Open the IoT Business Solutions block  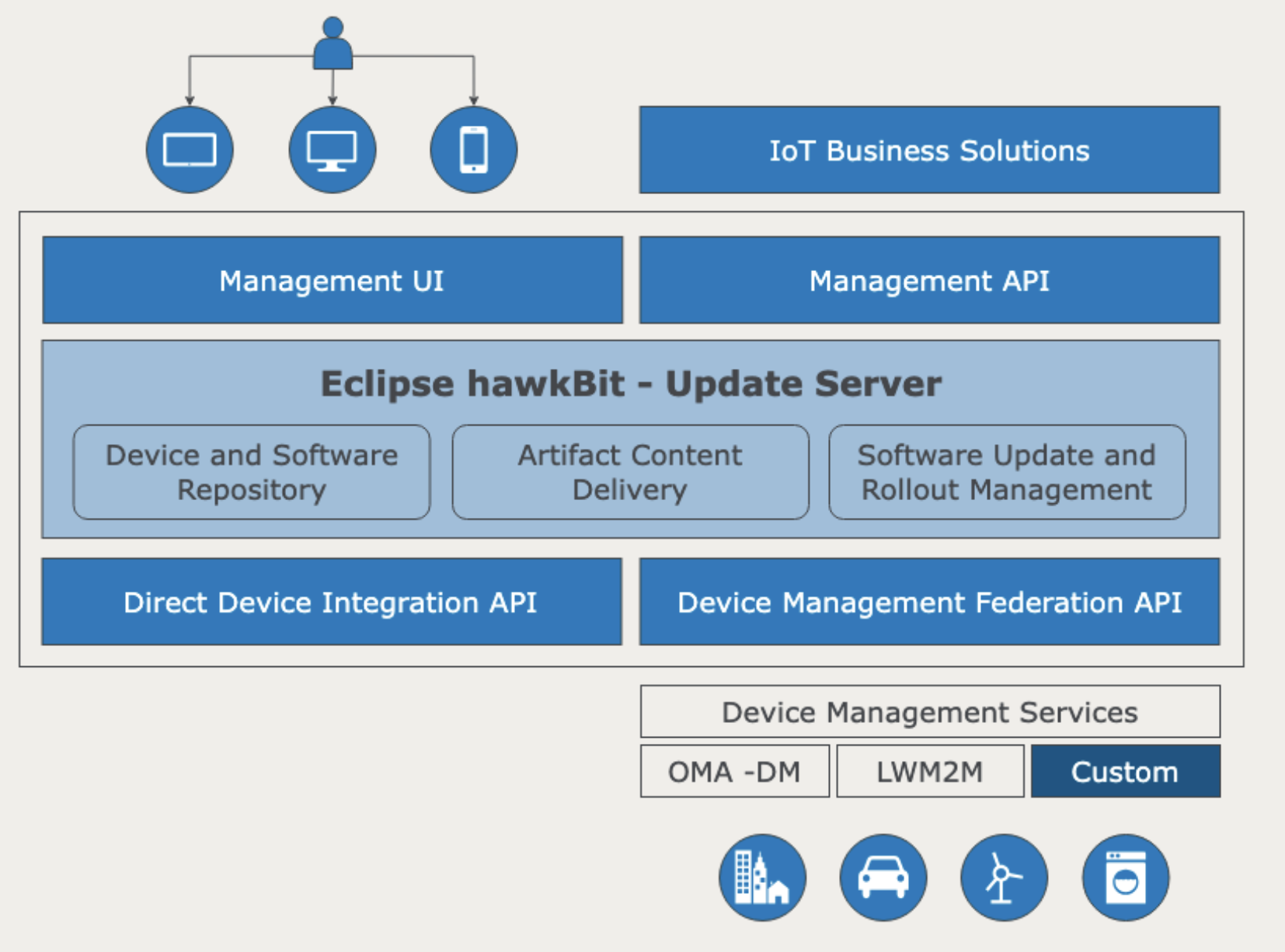(x=929, y=150)
